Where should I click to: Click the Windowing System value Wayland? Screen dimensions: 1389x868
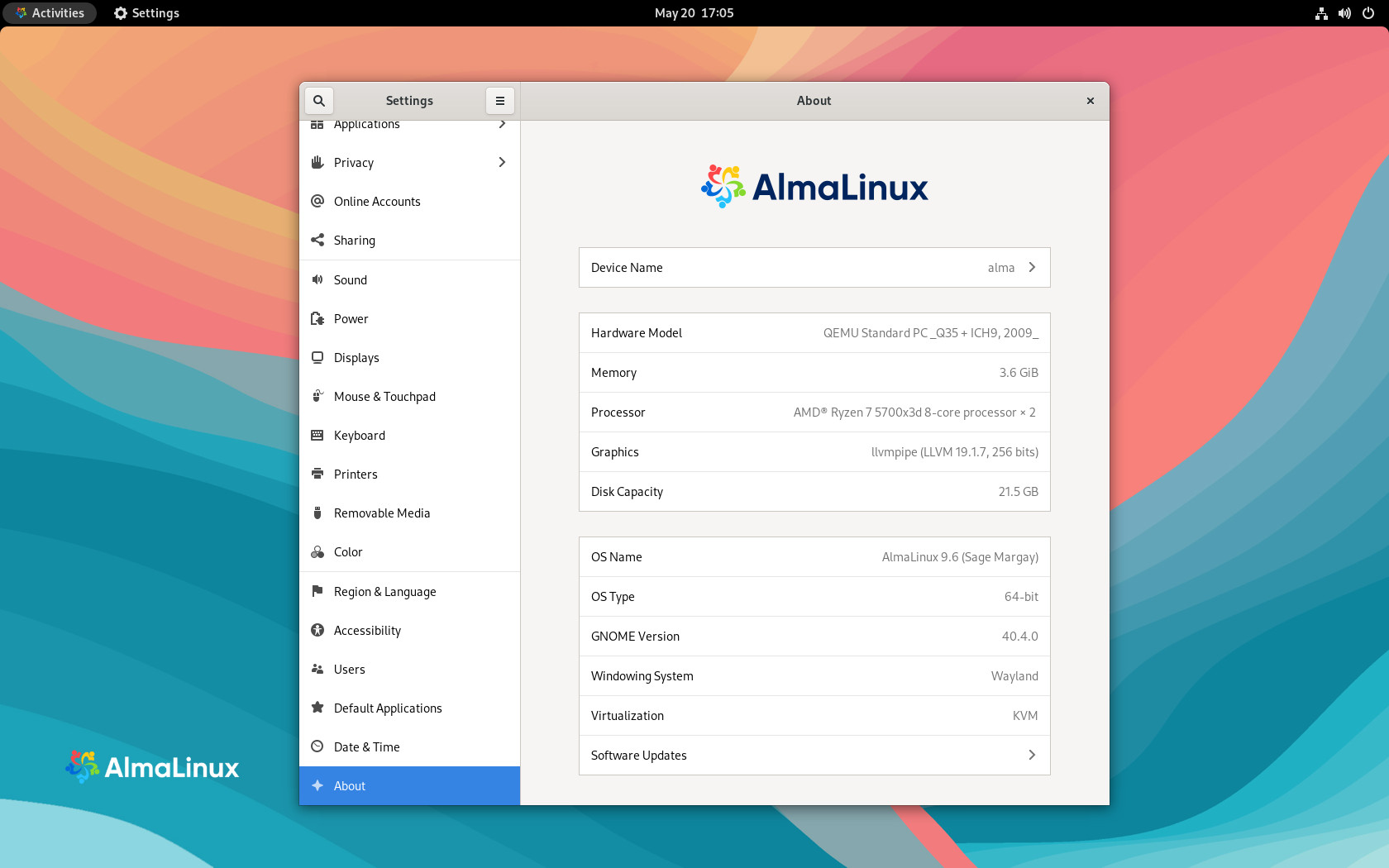tap(1014, 675)
